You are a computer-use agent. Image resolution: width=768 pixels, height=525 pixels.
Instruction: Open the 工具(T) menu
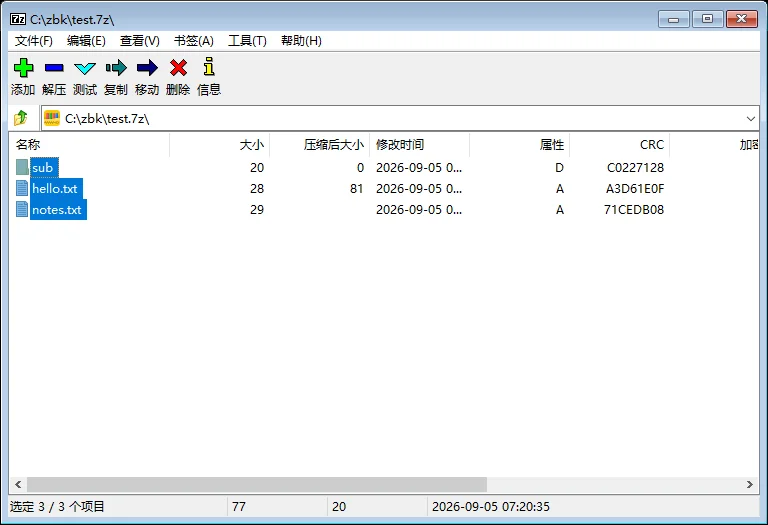pyautogui.click(x=247, y=41)
